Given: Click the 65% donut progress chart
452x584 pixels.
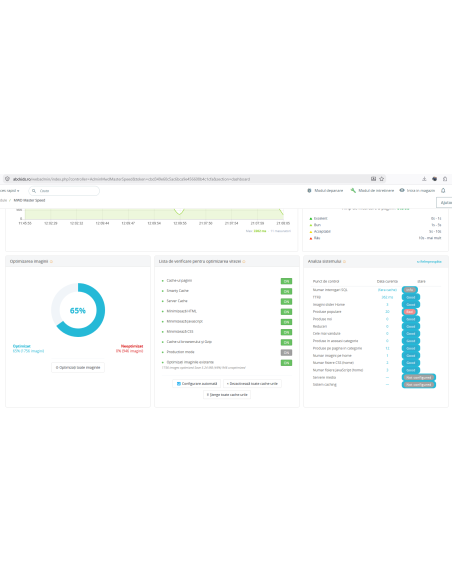Looking at the screenshot, I should pos(78,310).
